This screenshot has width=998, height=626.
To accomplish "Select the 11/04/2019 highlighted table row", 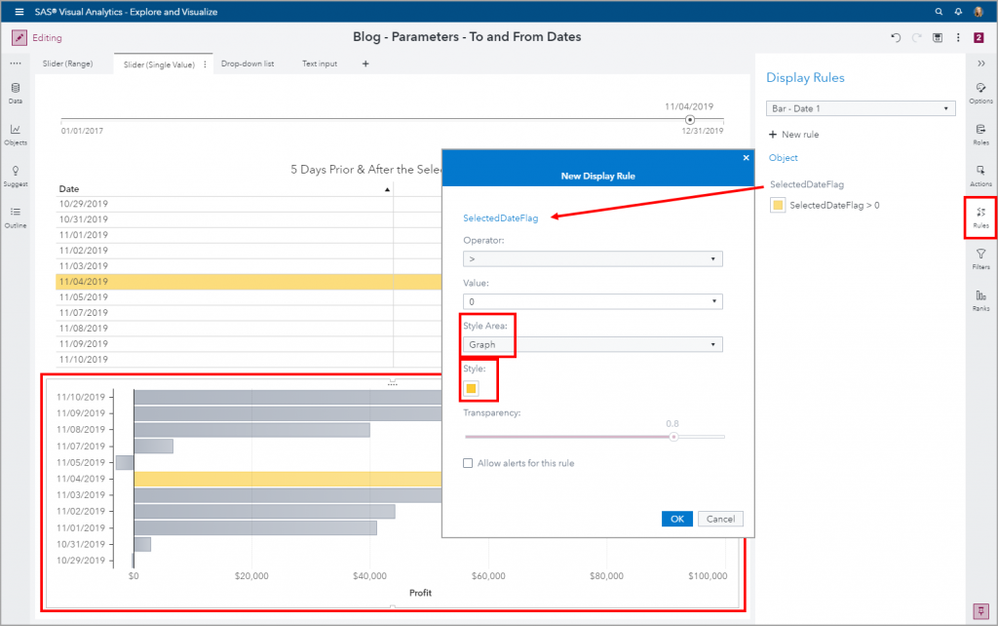I will click(x=248, y=282).
